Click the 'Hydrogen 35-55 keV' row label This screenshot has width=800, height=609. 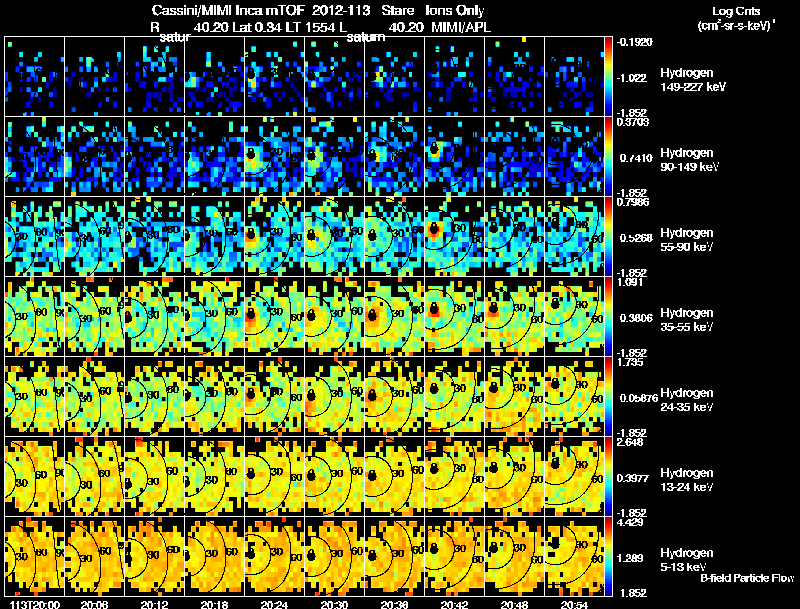[x=687, y=320]
